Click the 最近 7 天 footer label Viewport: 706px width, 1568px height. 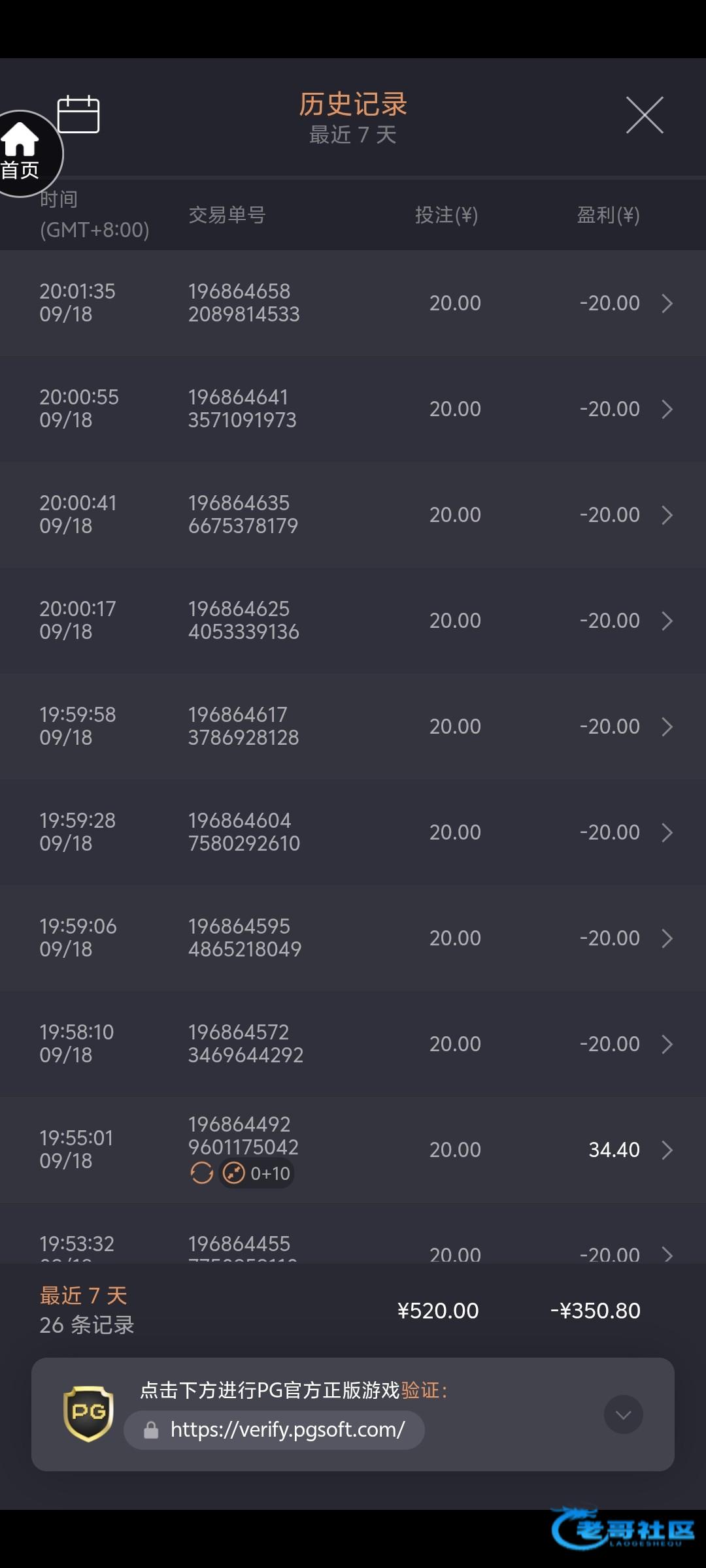pyautogui.click(x=84, y=1295)
